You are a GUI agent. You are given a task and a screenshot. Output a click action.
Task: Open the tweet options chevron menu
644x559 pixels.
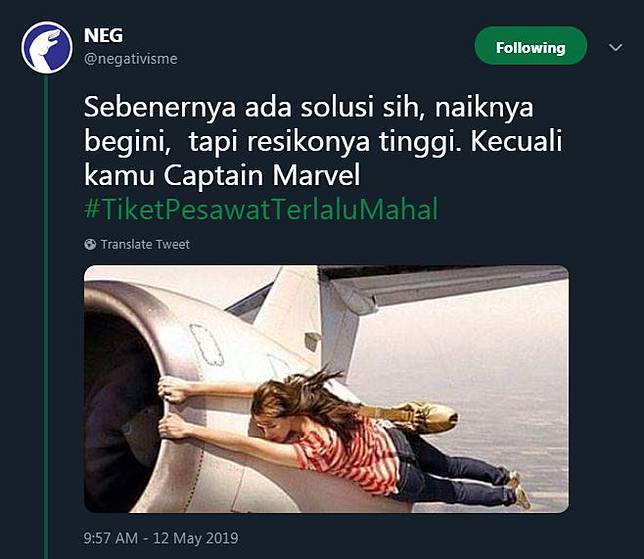coord(616,47)
